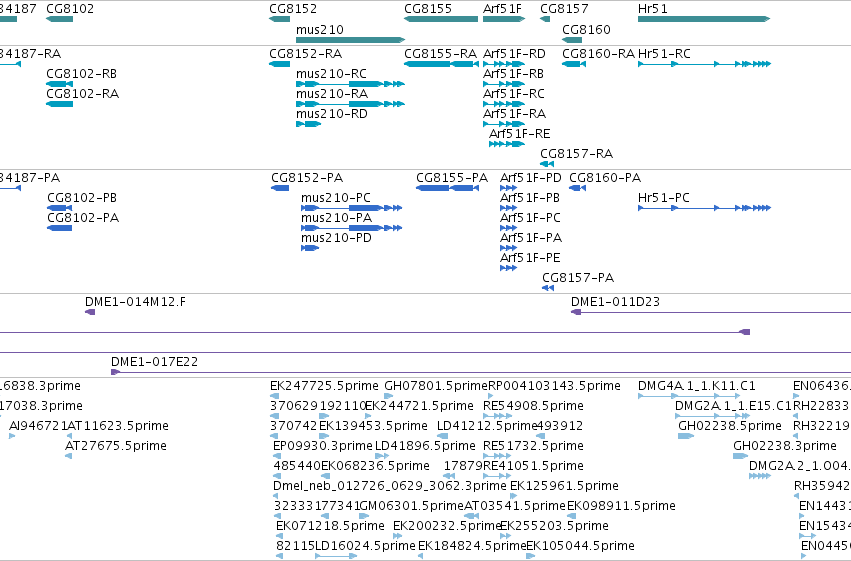Click EST EK125961.5prime
The height and width of the screenshot is (561, 851).
(x=514, y=496)
